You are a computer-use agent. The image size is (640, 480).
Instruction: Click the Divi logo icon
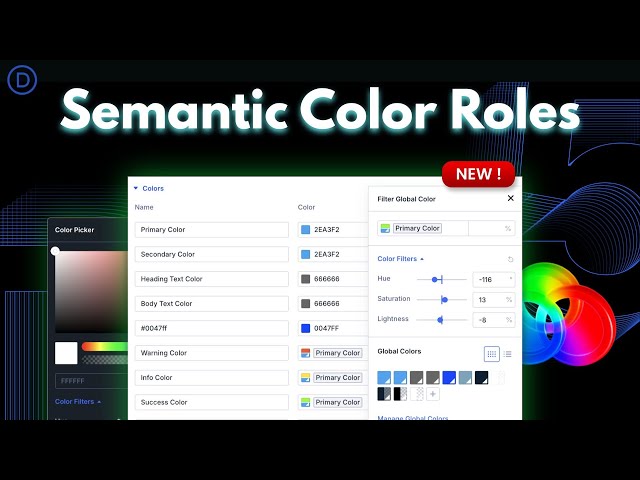click(x=22, y=80)
